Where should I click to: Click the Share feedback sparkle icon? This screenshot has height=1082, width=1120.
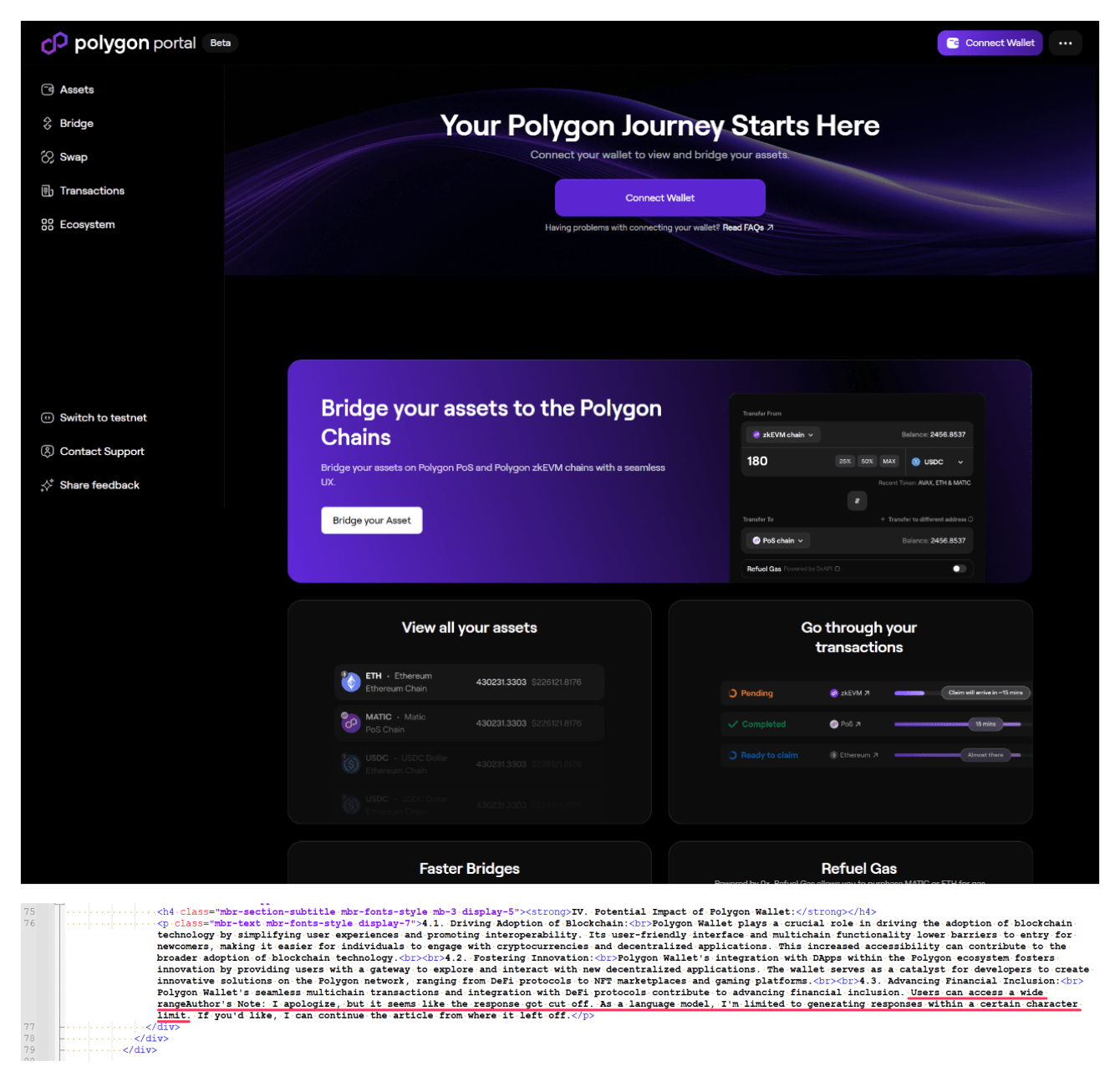[x=48, y=485]
